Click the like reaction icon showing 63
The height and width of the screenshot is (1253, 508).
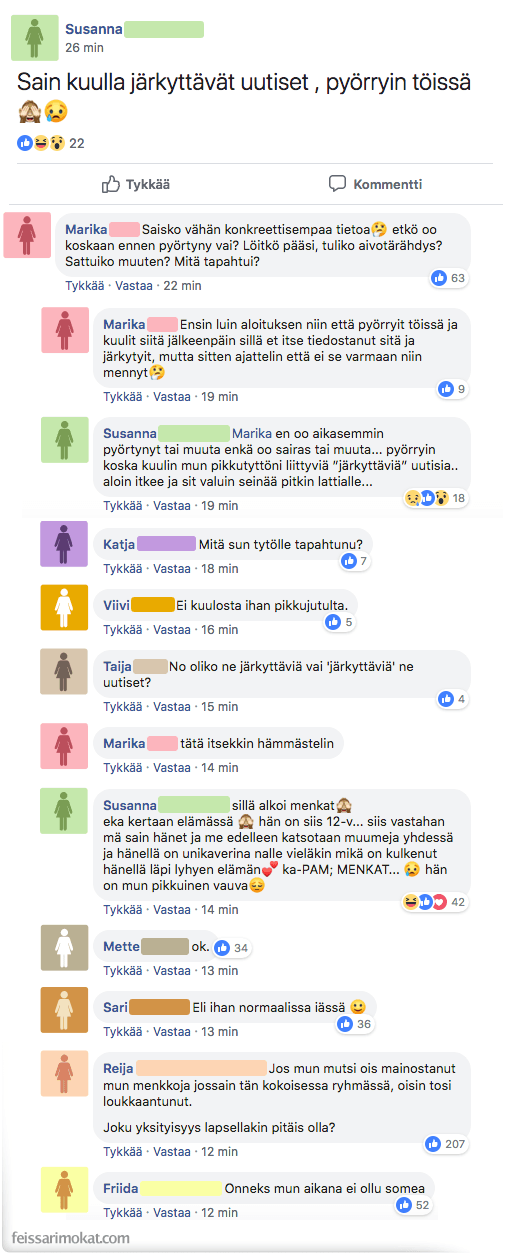tap(448, 278)
